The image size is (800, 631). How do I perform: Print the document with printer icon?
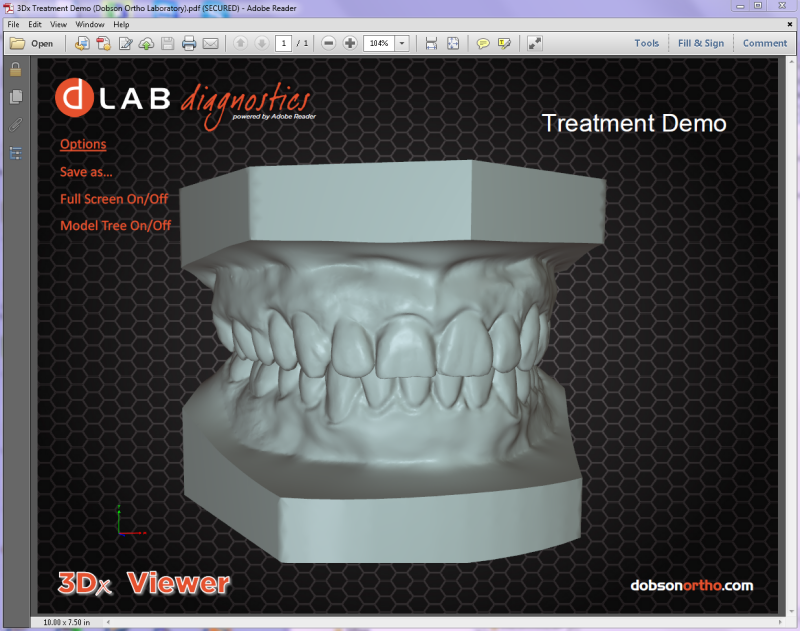(x=189, y=43)
